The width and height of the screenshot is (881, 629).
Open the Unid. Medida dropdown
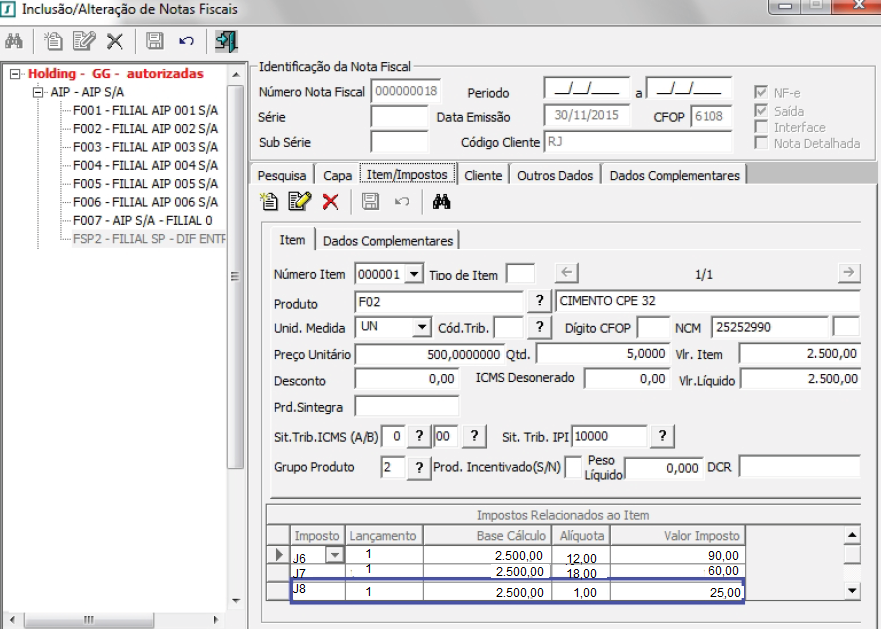[421, 327]
